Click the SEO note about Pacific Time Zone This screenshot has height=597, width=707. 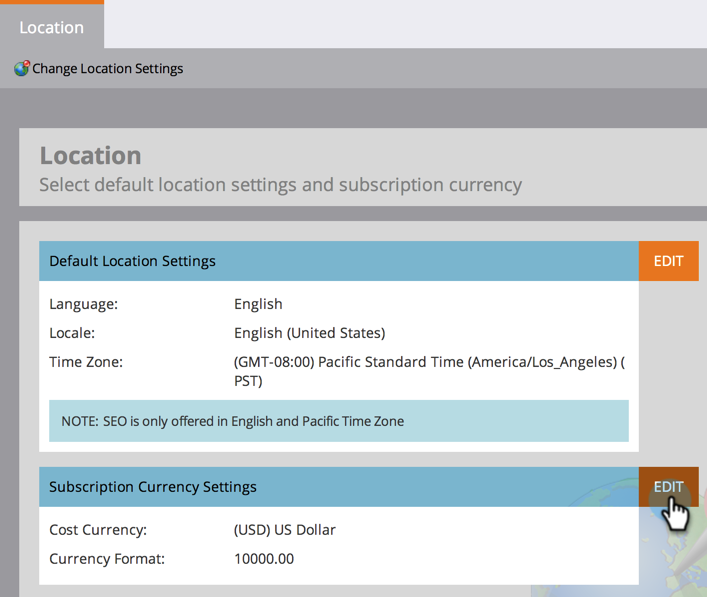coord(339,421)
